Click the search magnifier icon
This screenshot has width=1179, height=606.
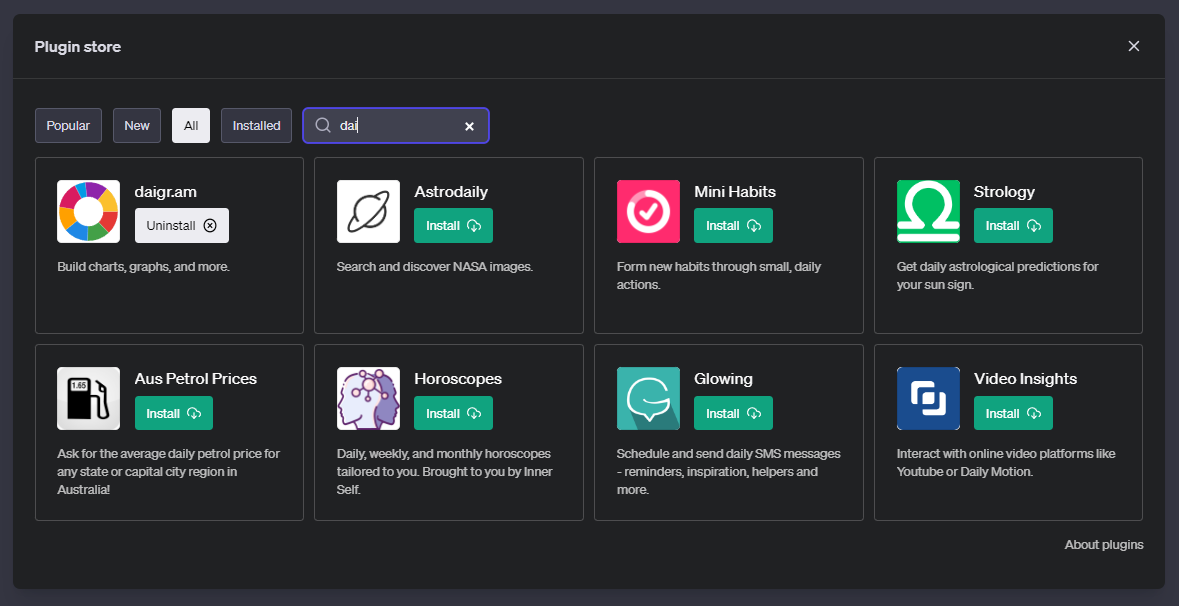[323, 126]
